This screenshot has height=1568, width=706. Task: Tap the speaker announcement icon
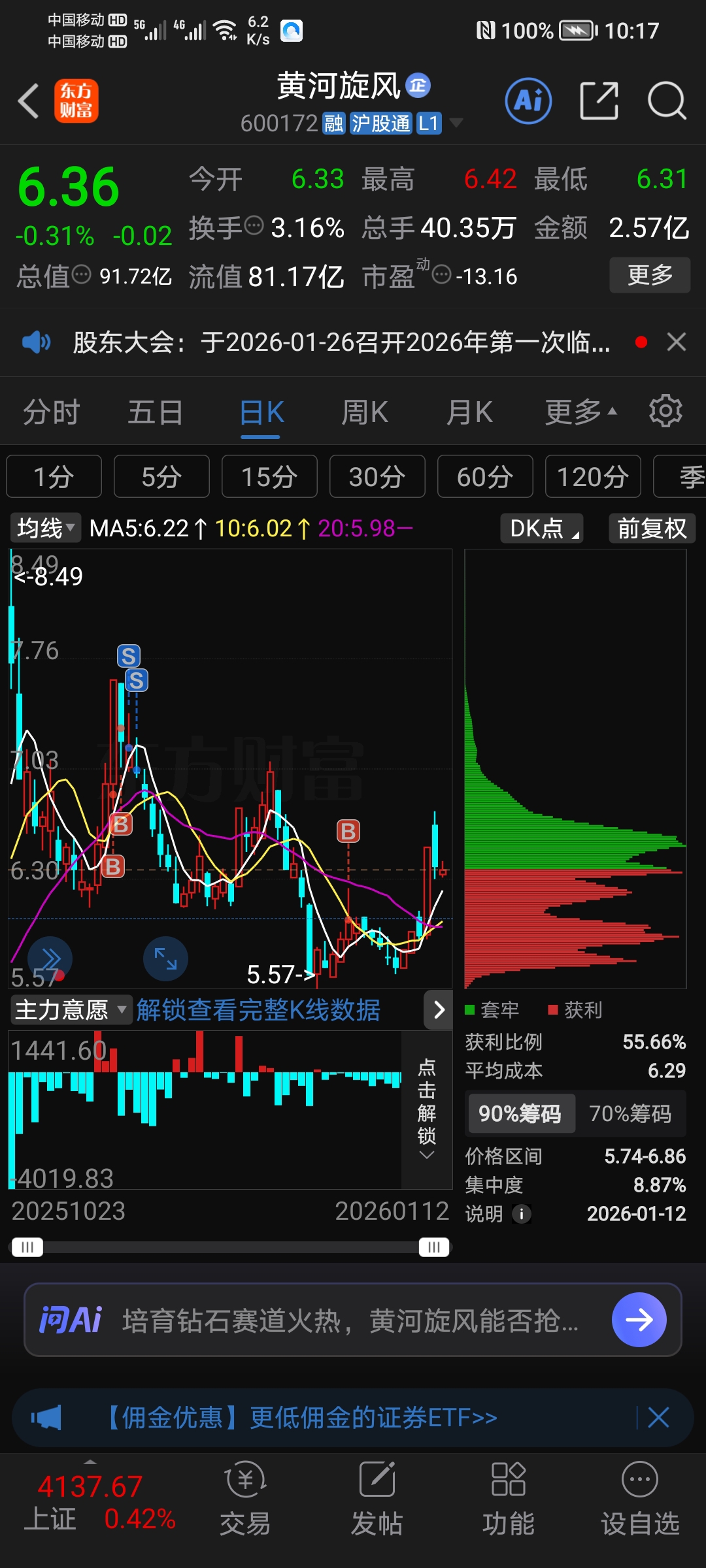tap(36, 342)
